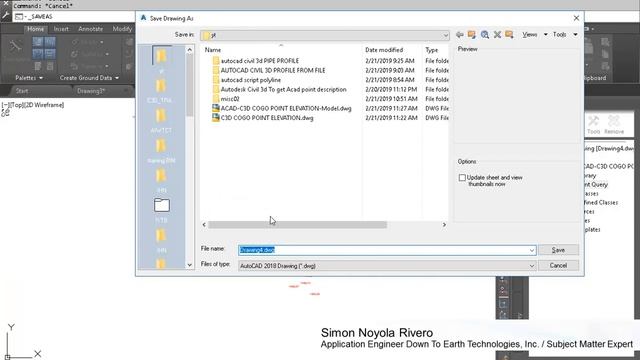Expand the Palettes panel dropdown

(29, 78)
